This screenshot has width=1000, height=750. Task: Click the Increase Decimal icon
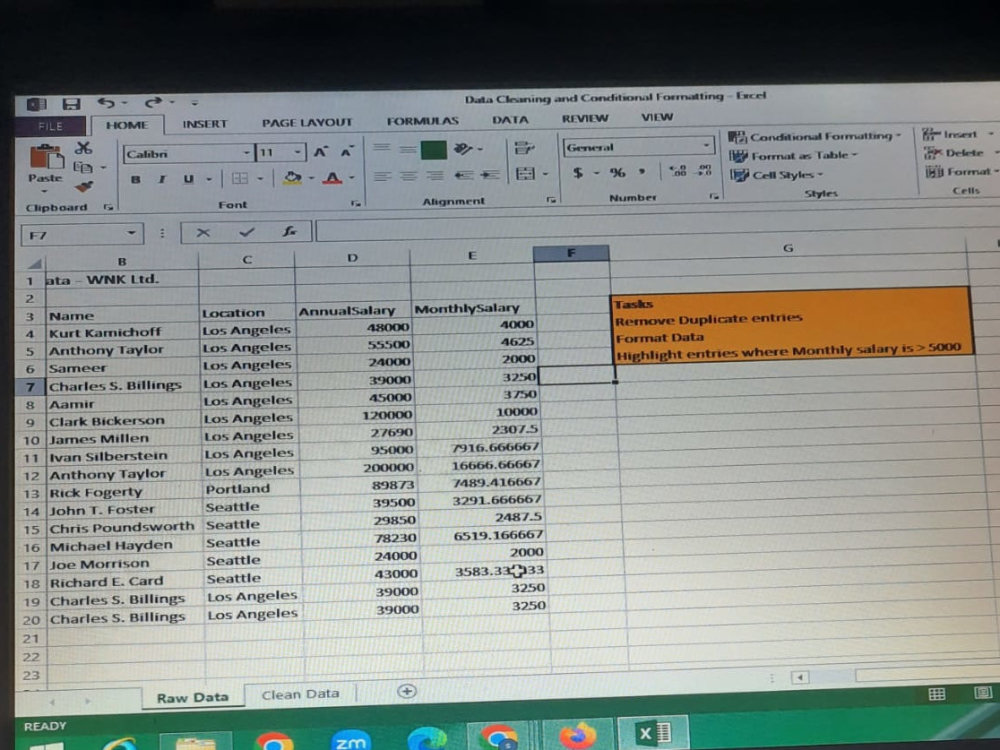[x=677, y=170]
